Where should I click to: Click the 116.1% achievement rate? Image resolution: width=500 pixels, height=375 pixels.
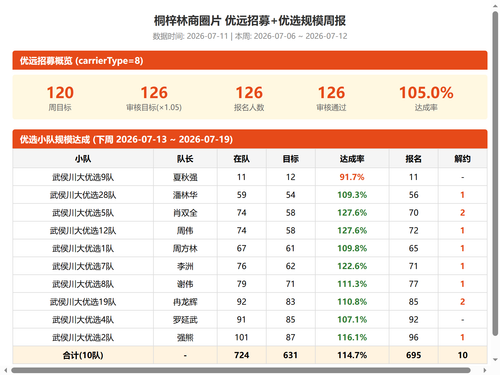(352, 337)
